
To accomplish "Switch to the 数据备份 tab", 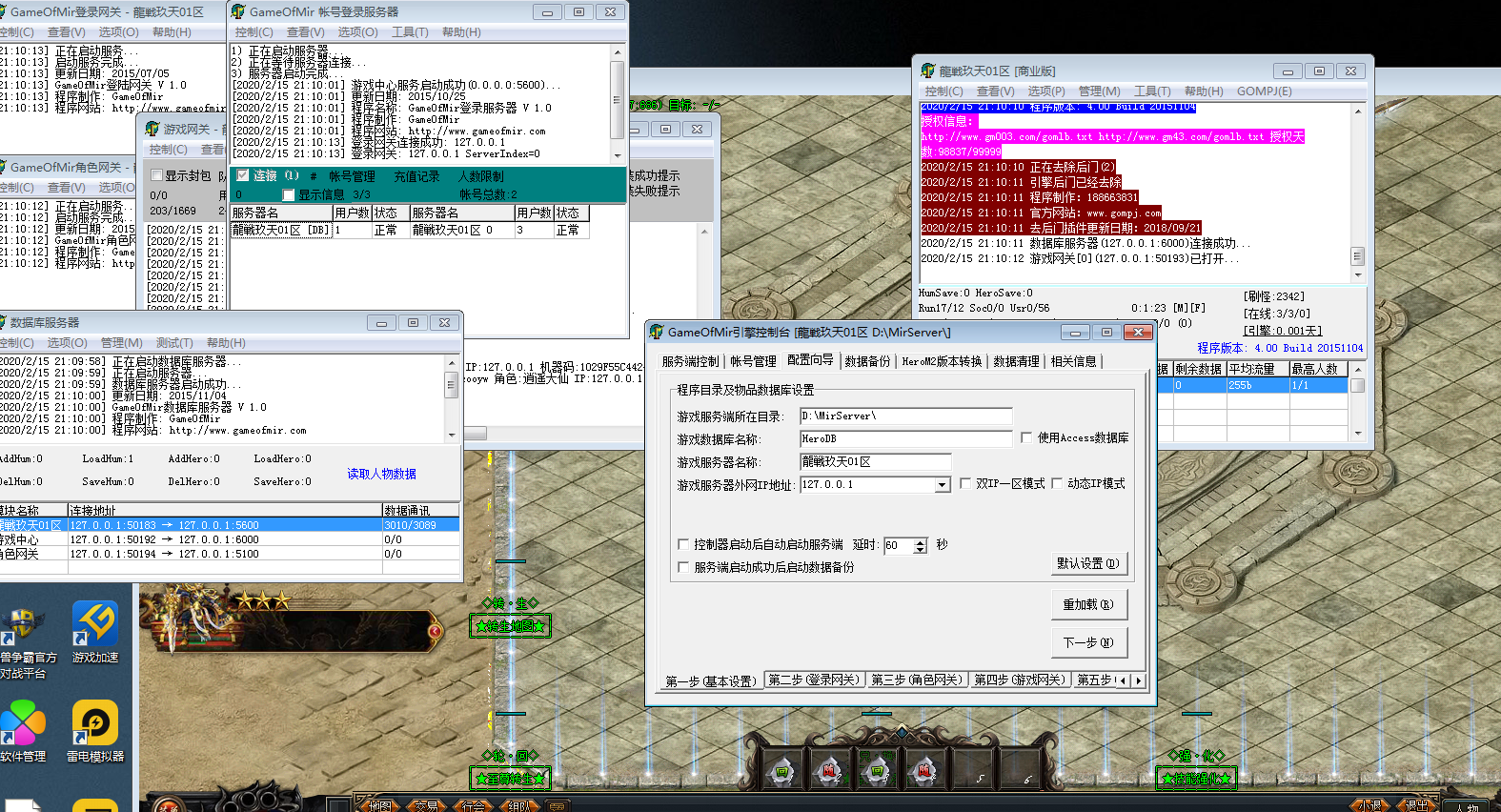I will point(867,361).
